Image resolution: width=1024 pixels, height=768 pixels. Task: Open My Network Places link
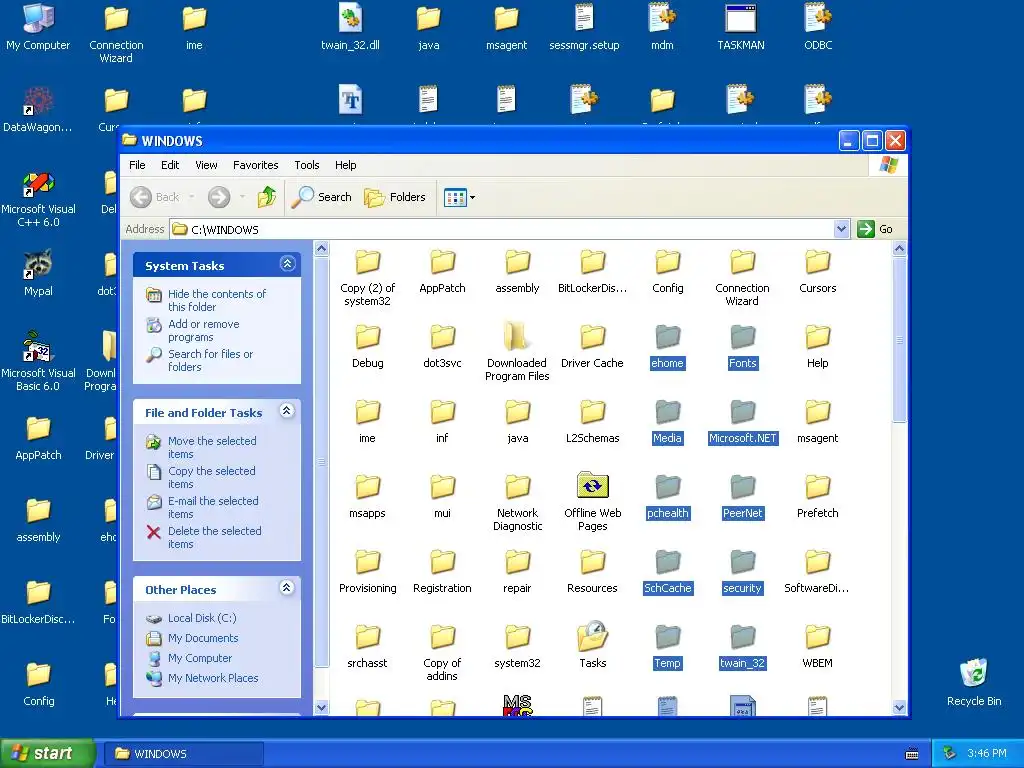point(213,678)
